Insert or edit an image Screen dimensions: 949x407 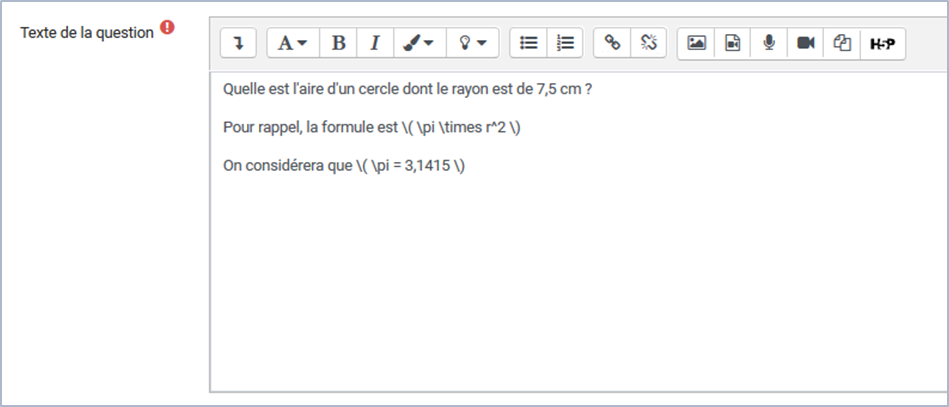[x=696, y=43]
